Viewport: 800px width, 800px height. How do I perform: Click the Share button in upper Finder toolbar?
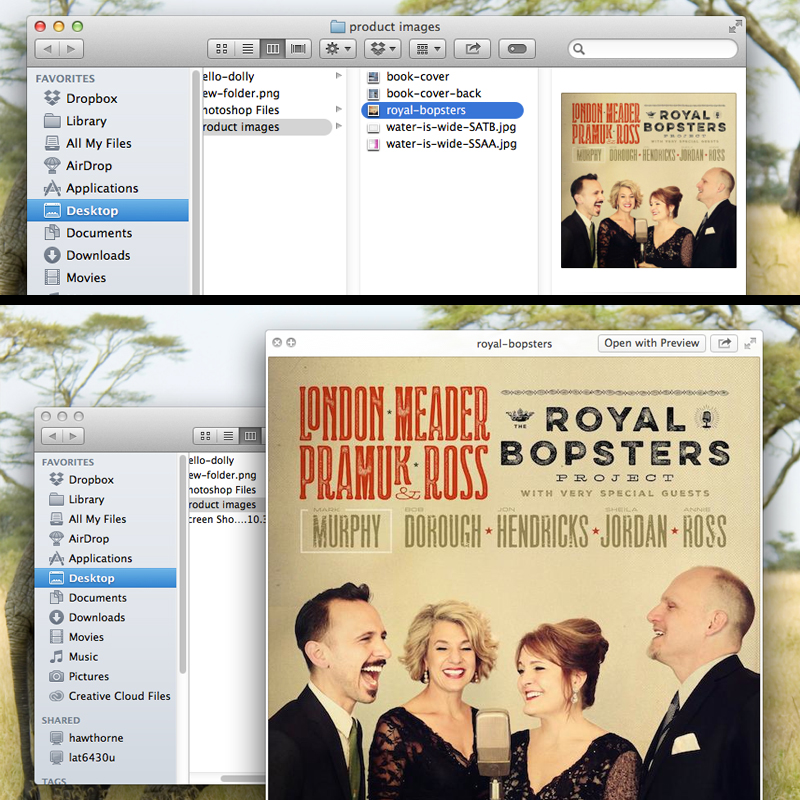coord(472,49)
